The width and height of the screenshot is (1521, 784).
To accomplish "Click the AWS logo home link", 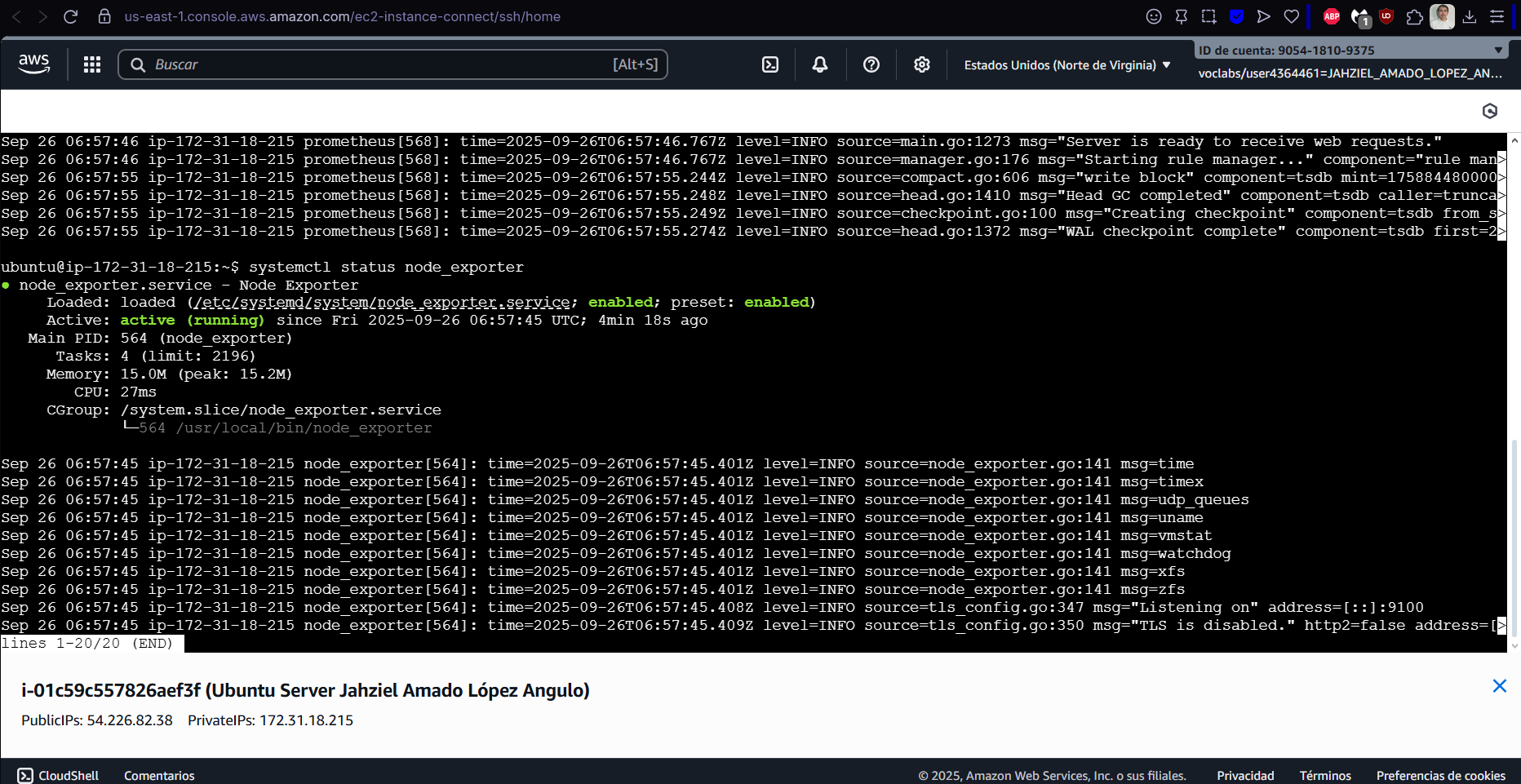I will point(33,64).
